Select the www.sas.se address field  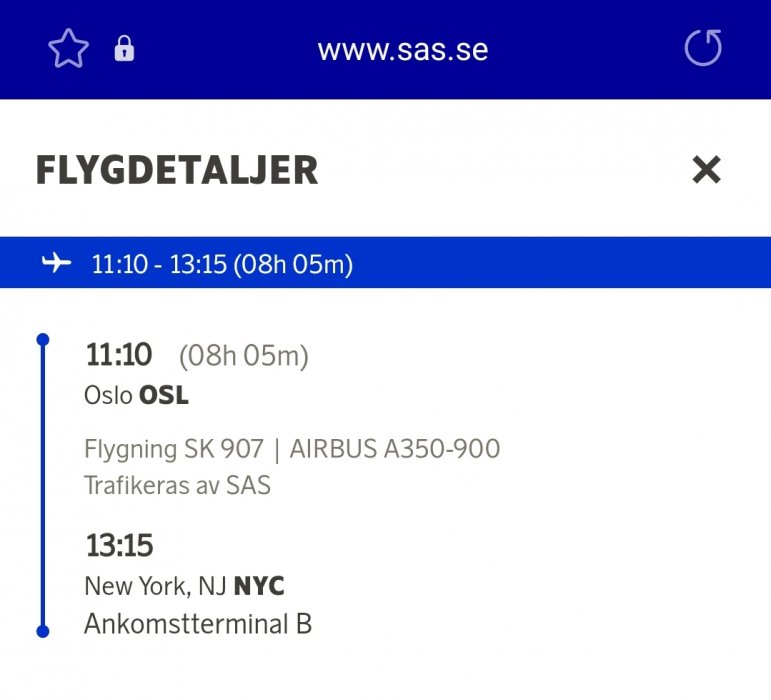[403, 49]
